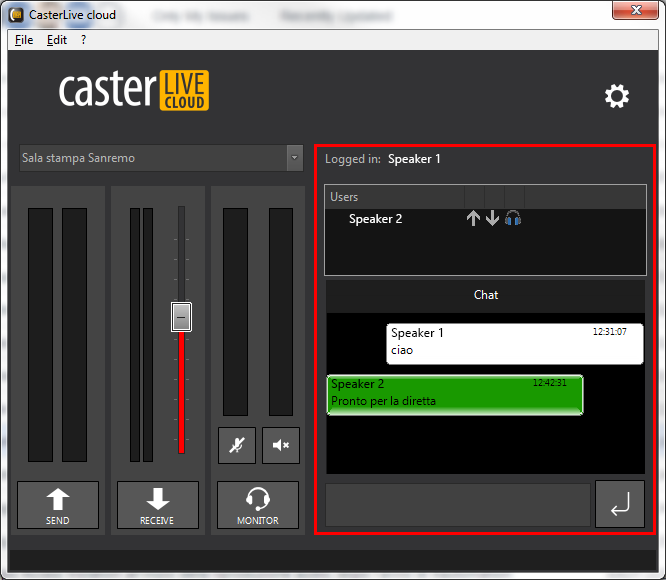Toggle speaker mute button
The image size is (666, 580).
tap(281, 445)
